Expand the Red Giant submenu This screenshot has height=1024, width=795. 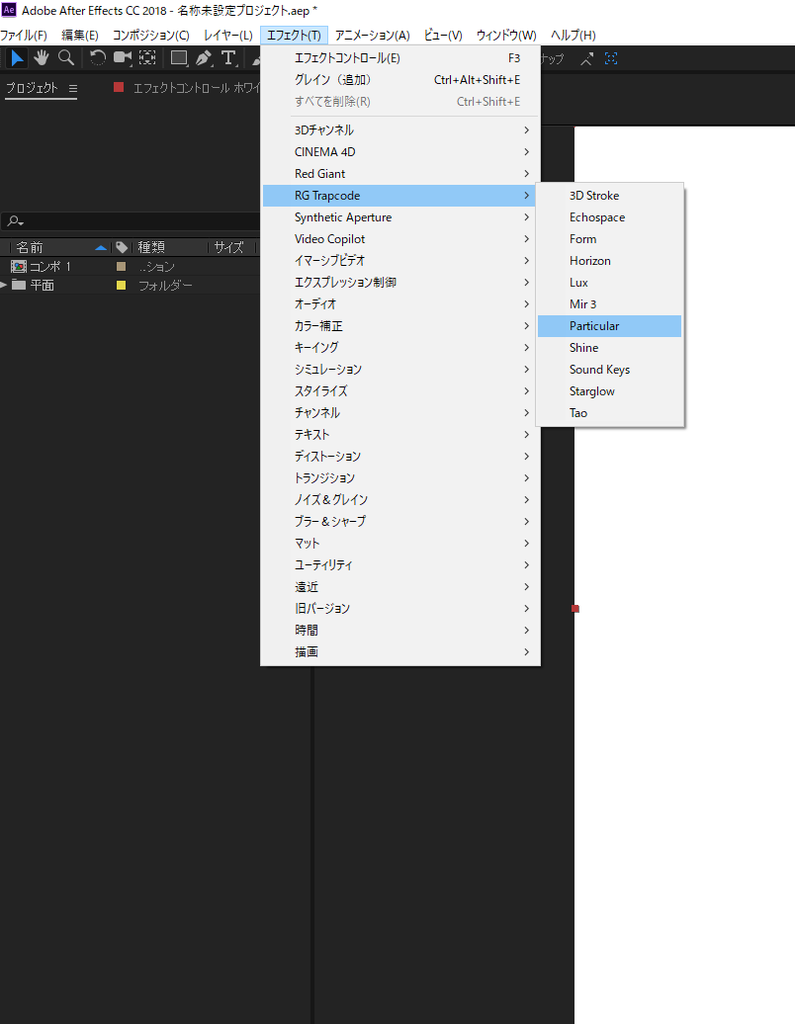point(400,174)
